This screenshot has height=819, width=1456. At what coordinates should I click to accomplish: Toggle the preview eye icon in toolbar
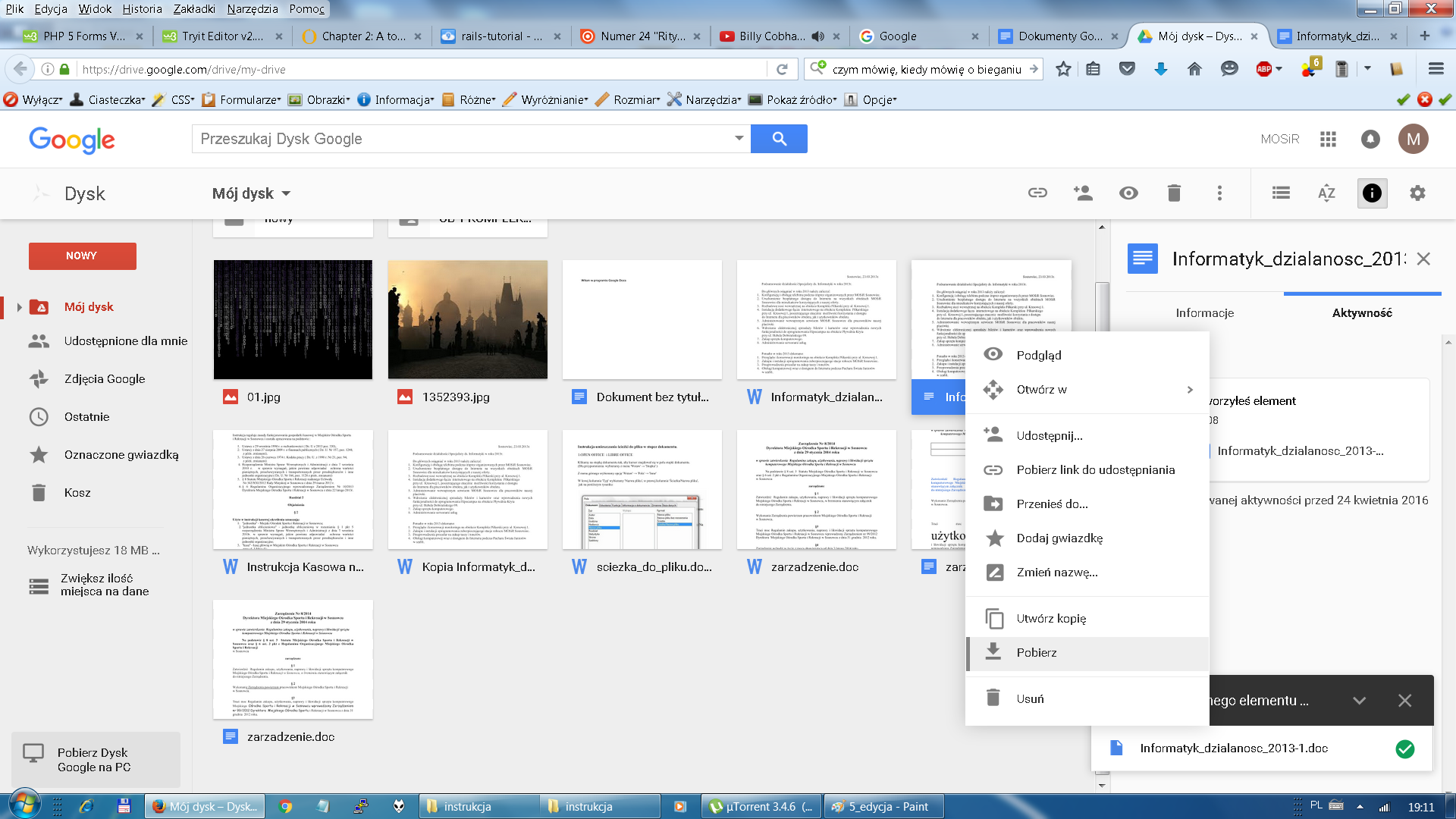click(x=1128, y=193)
